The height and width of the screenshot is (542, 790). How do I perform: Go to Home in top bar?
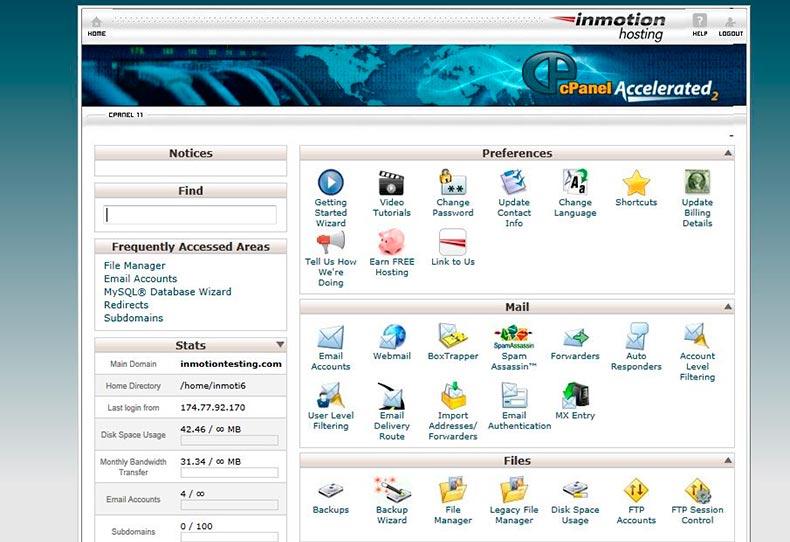pos(96,26)
